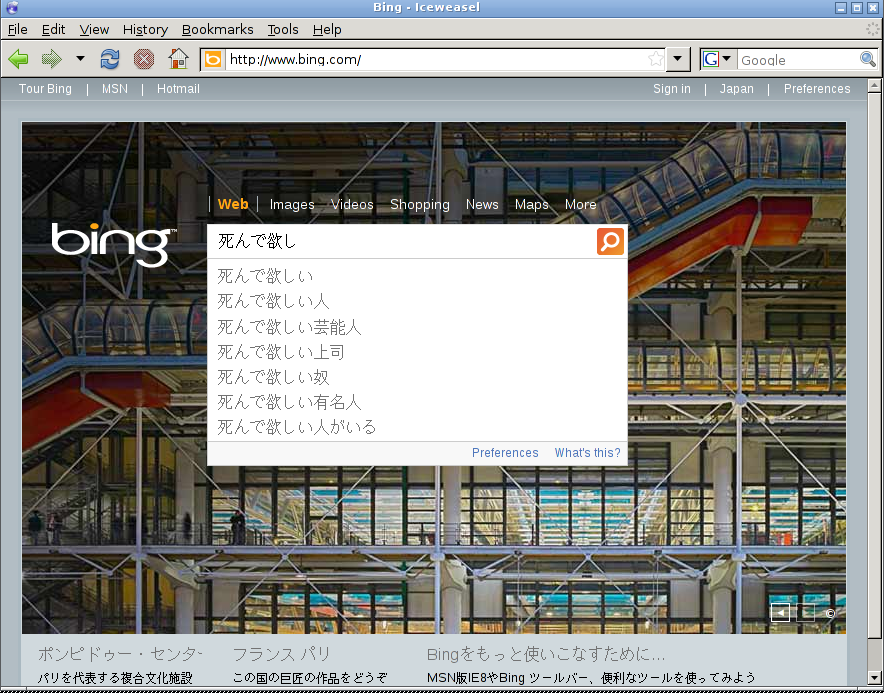The image size is (884, 693).
Task: Open the View menu
Action: 94,29
